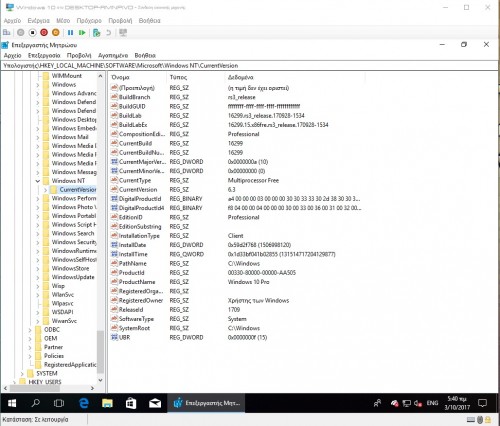Screen dimensions: 500x426
Task: Select the WindowsSelfHost key in tree
Action: (74, 260)
